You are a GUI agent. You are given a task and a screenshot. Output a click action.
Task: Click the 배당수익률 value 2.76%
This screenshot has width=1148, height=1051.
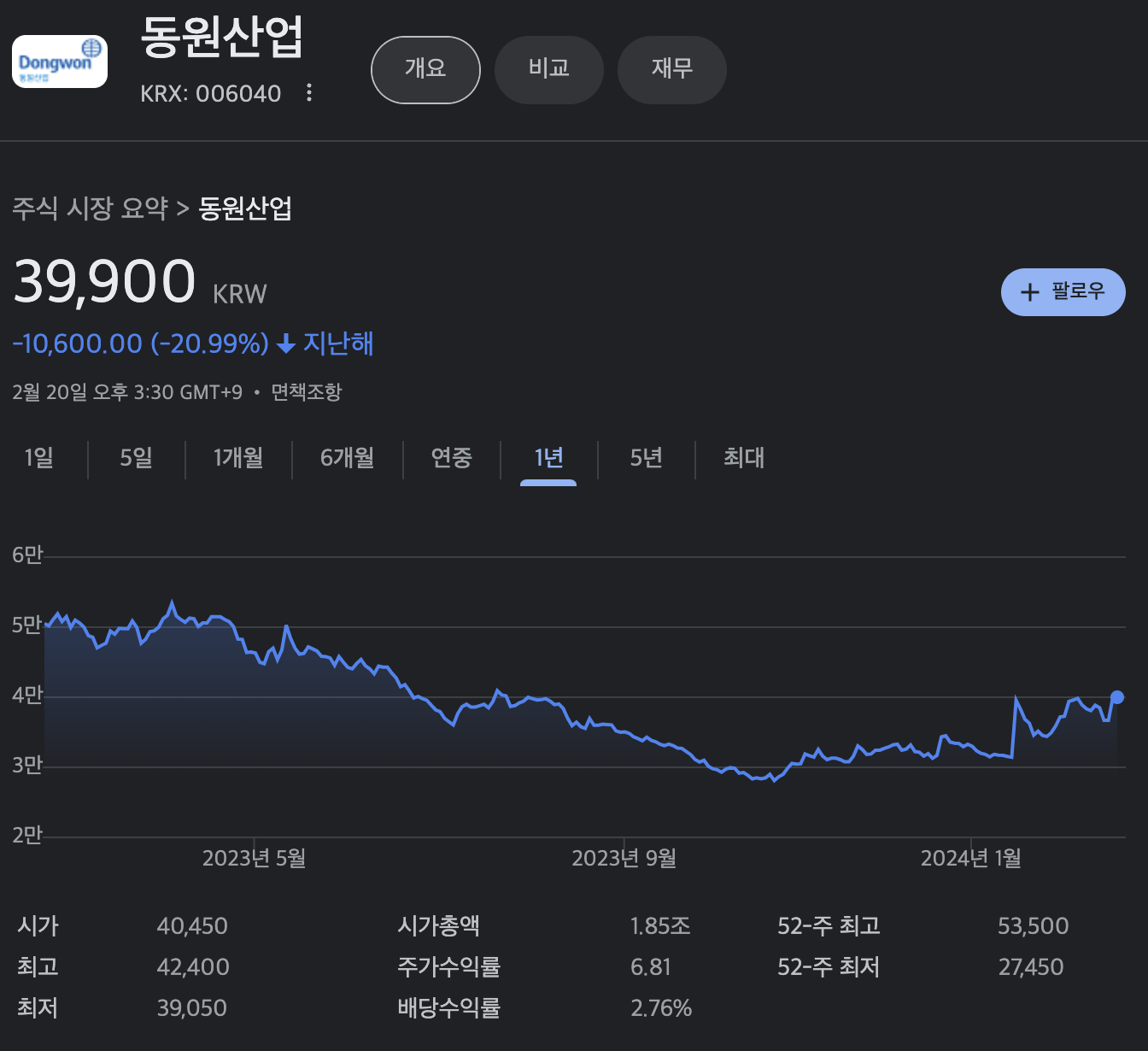pos(661,1008)
